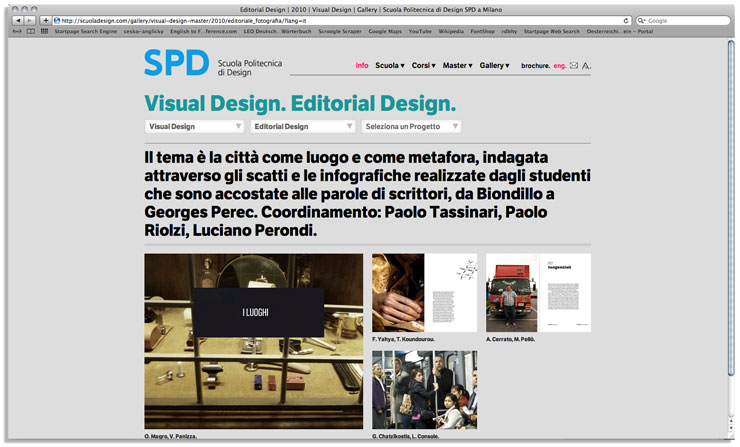Screen dimensions: 740x447
Task: Click the Google search field
Action: [x=680, y=20]
